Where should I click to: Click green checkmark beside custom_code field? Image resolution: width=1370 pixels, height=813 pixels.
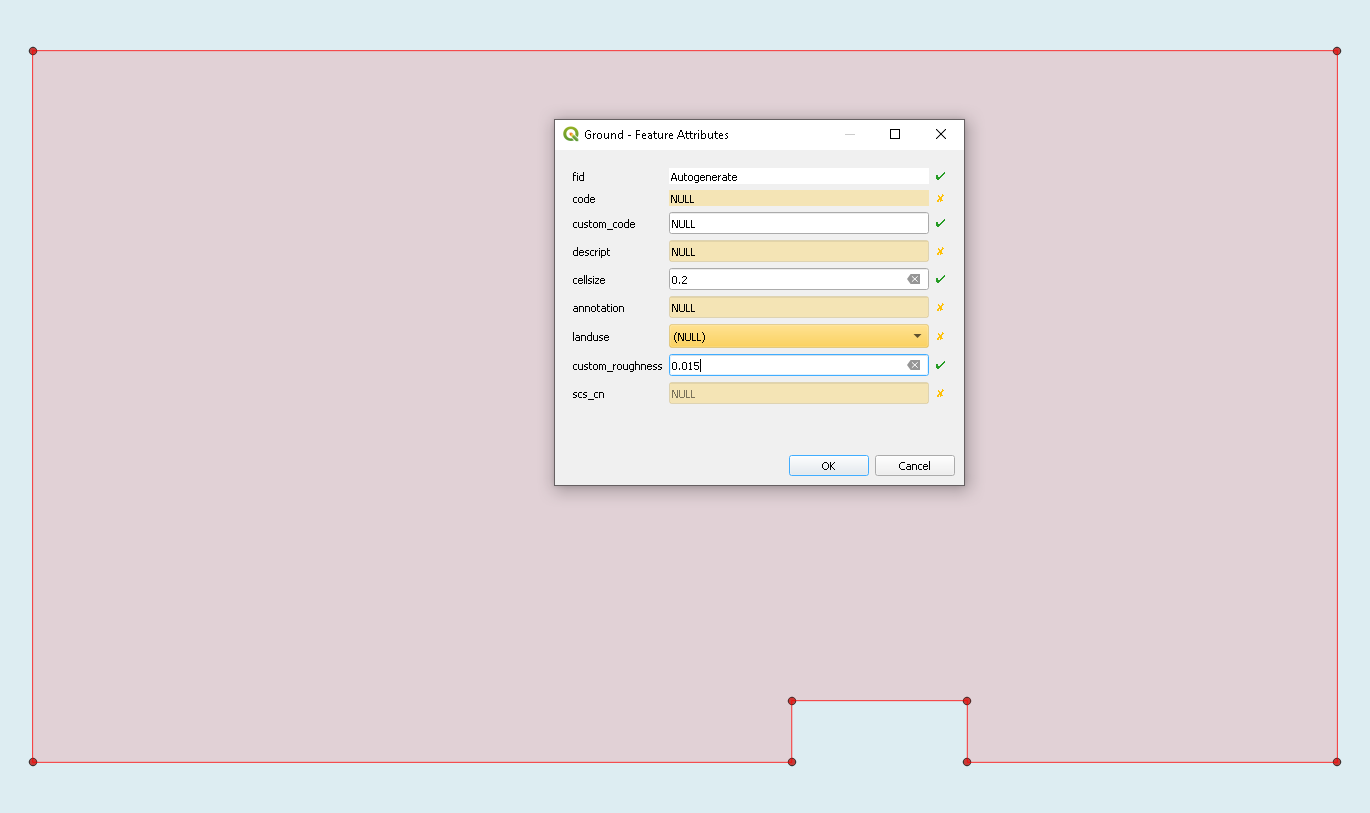tap(940, 224)
